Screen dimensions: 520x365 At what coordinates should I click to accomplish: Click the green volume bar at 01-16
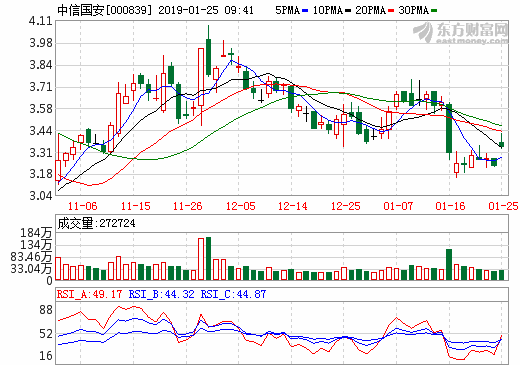click(x=449, y=264)
